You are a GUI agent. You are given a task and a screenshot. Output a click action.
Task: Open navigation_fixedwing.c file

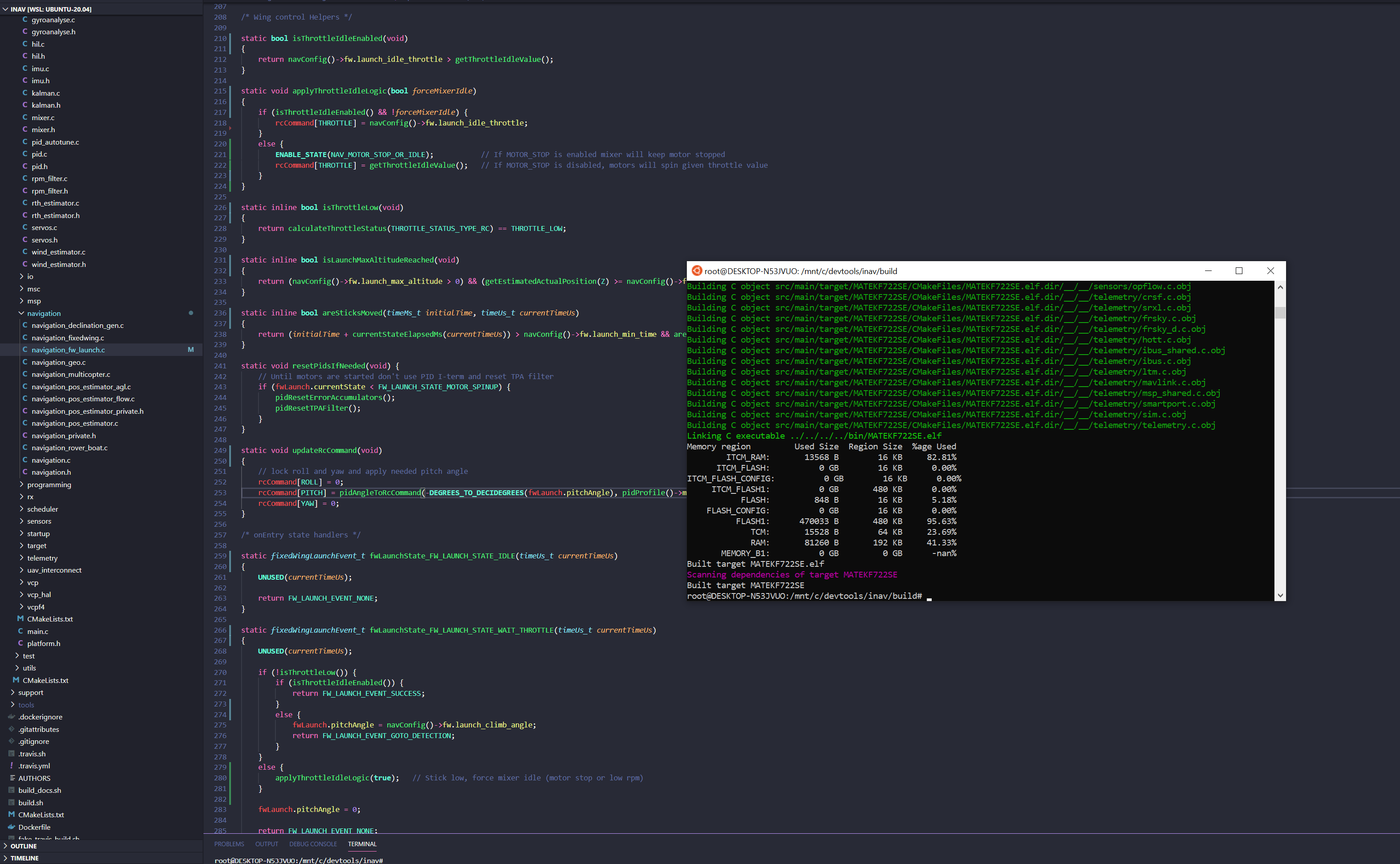pos(68,338)
